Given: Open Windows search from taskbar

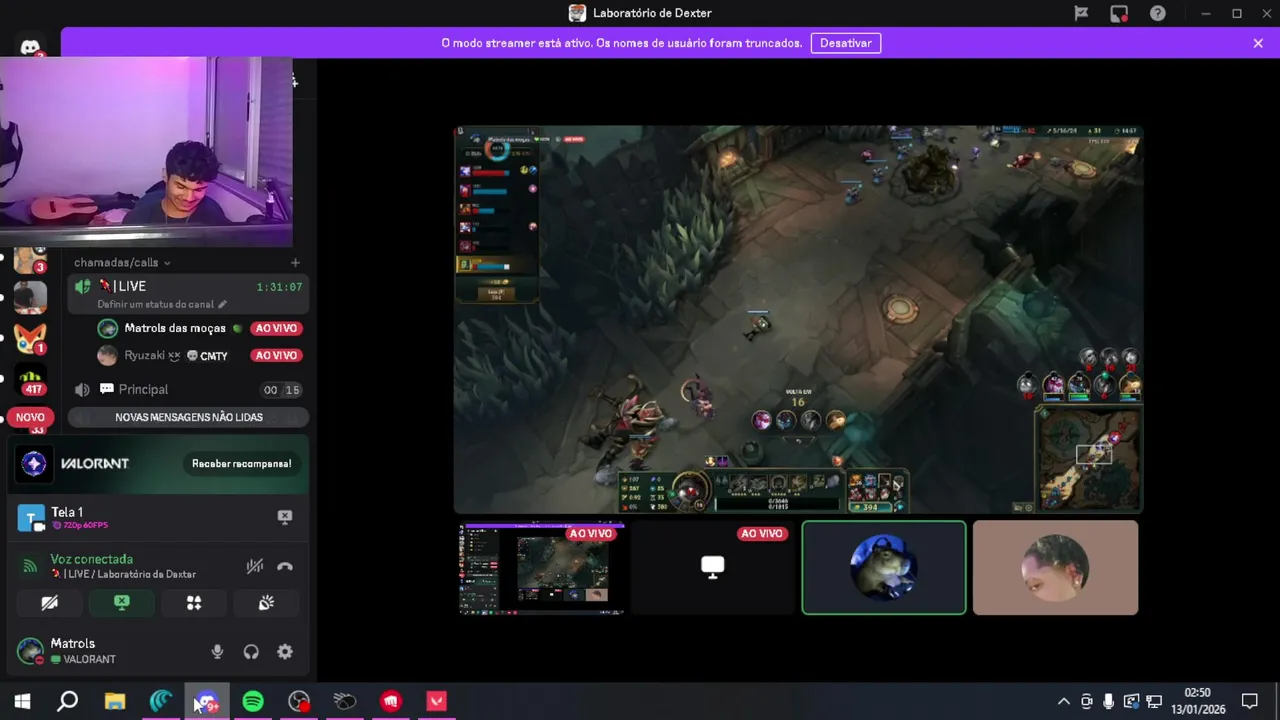Looking at the screenshot, I should [68, 701].
